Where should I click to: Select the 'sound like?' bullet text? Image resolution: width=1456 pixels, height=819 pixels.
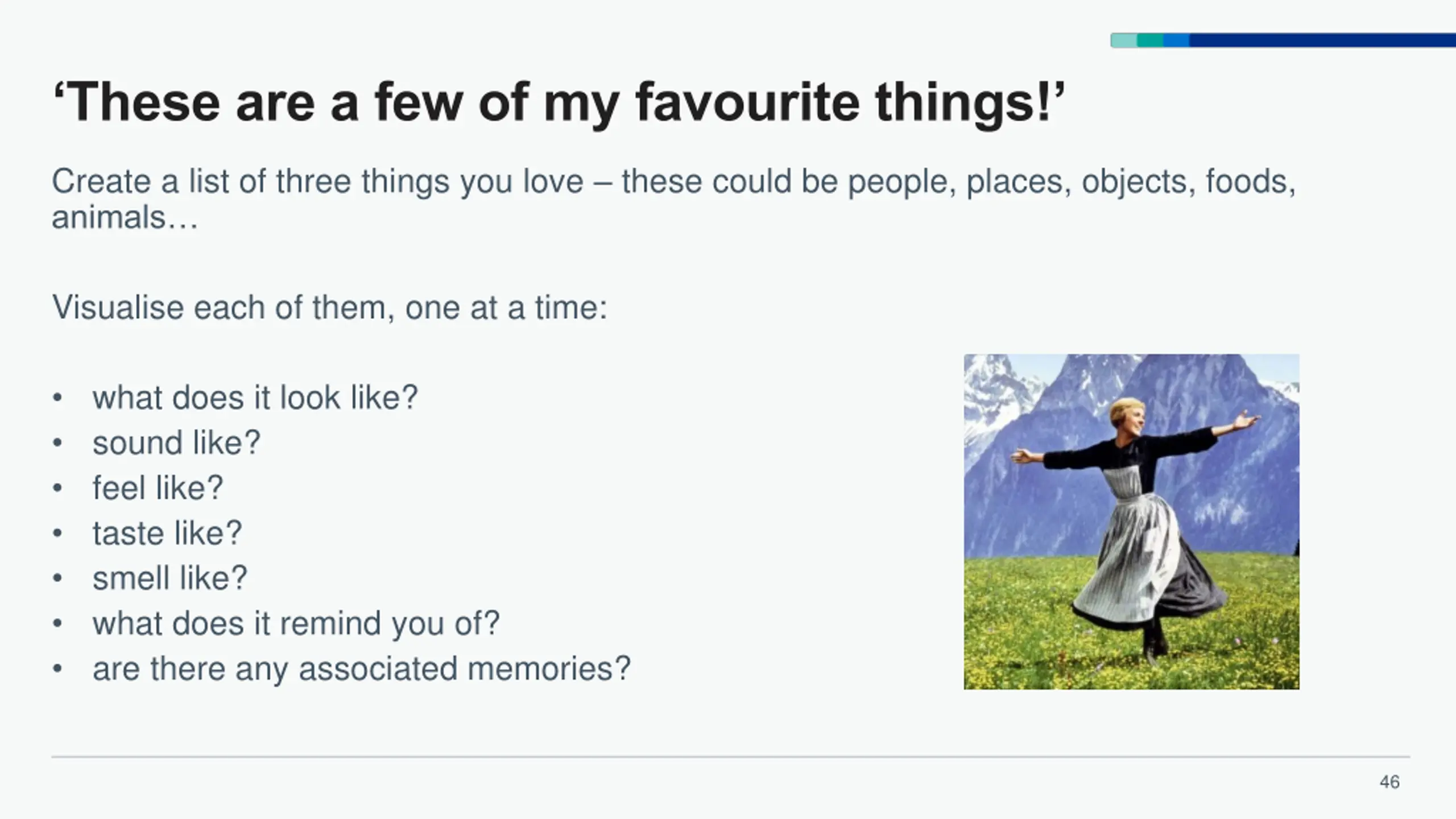[176, 443]
